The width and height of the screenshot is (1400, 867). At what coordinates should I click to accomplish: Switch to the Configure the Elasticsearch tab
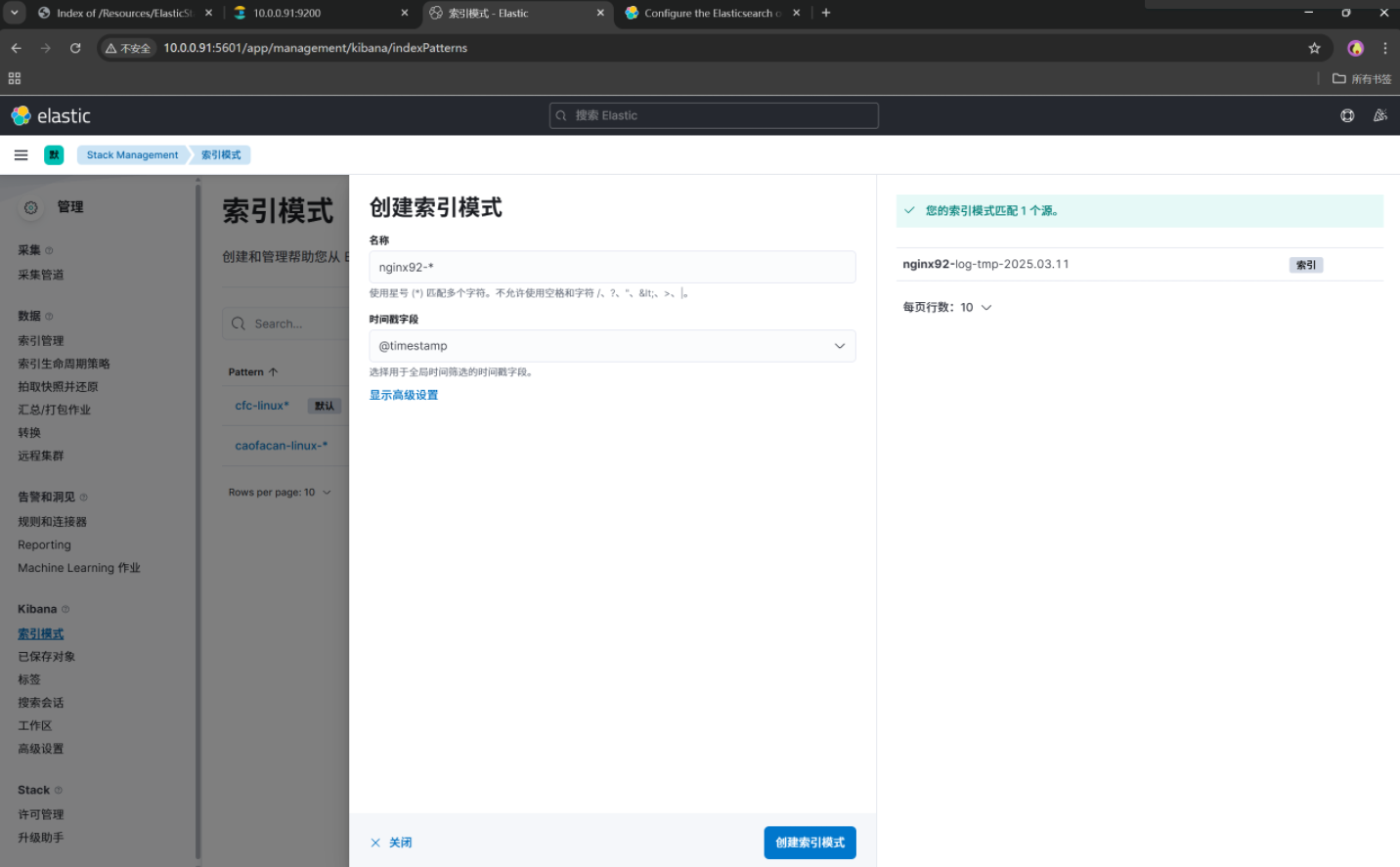pos(713,13)
